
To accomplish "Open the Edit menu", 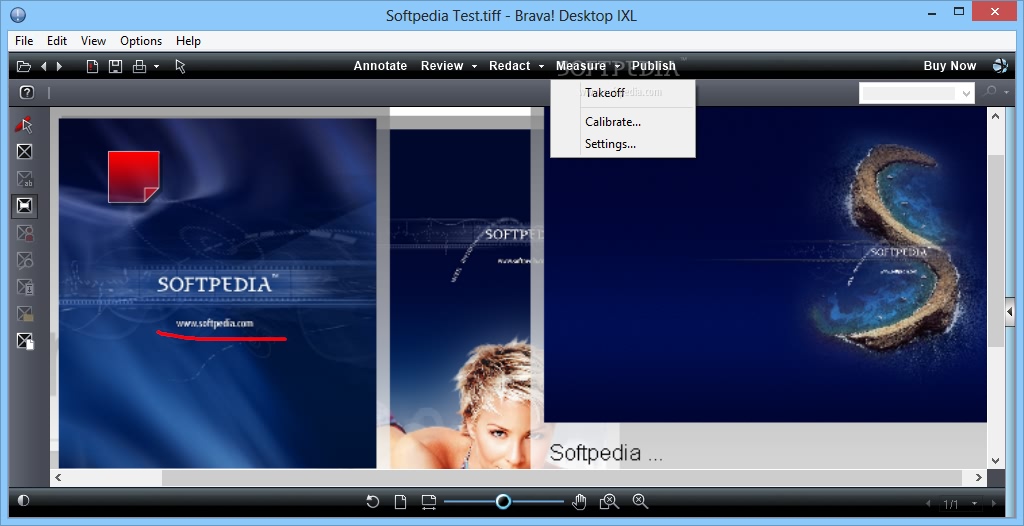I will [57, 41].
